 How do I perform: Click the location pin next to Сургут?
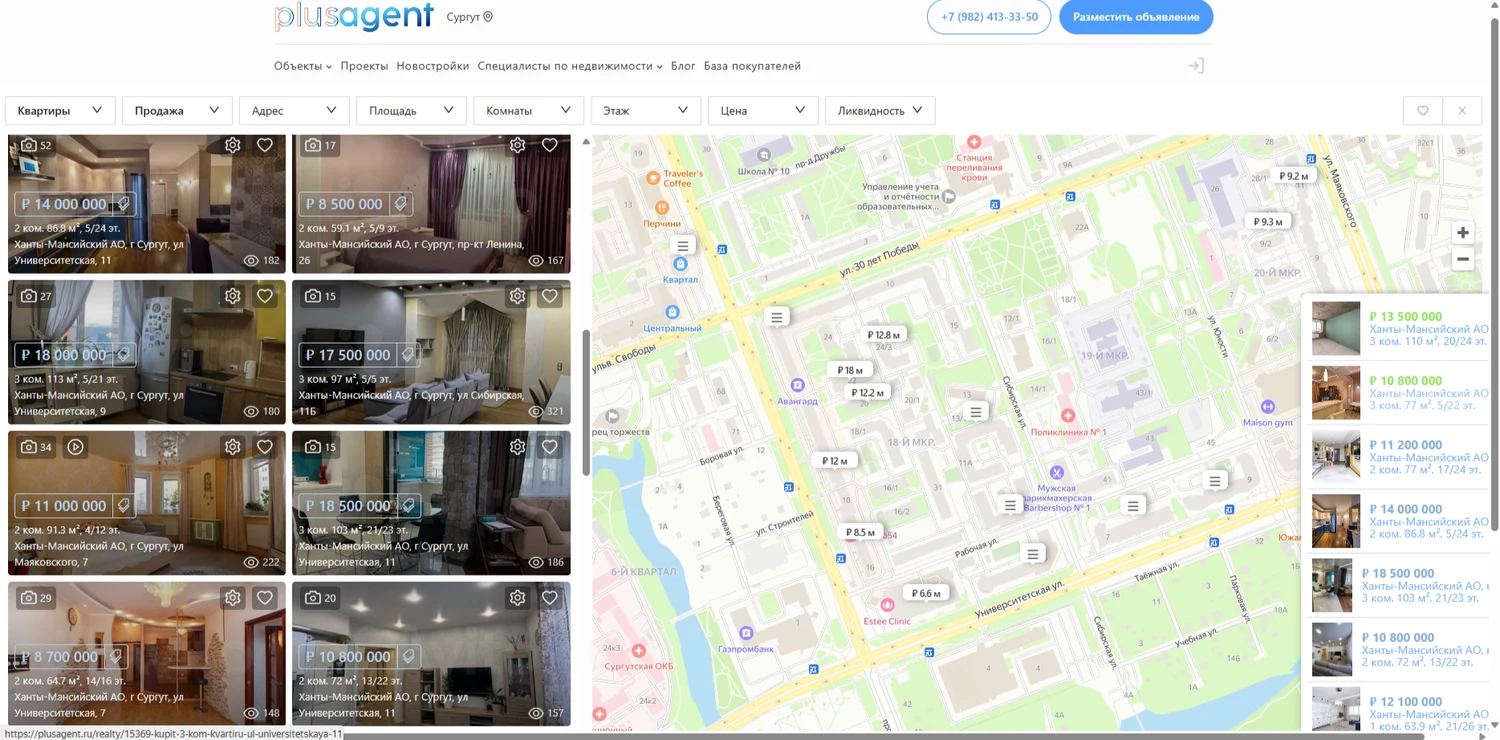[x=488, y=17]
